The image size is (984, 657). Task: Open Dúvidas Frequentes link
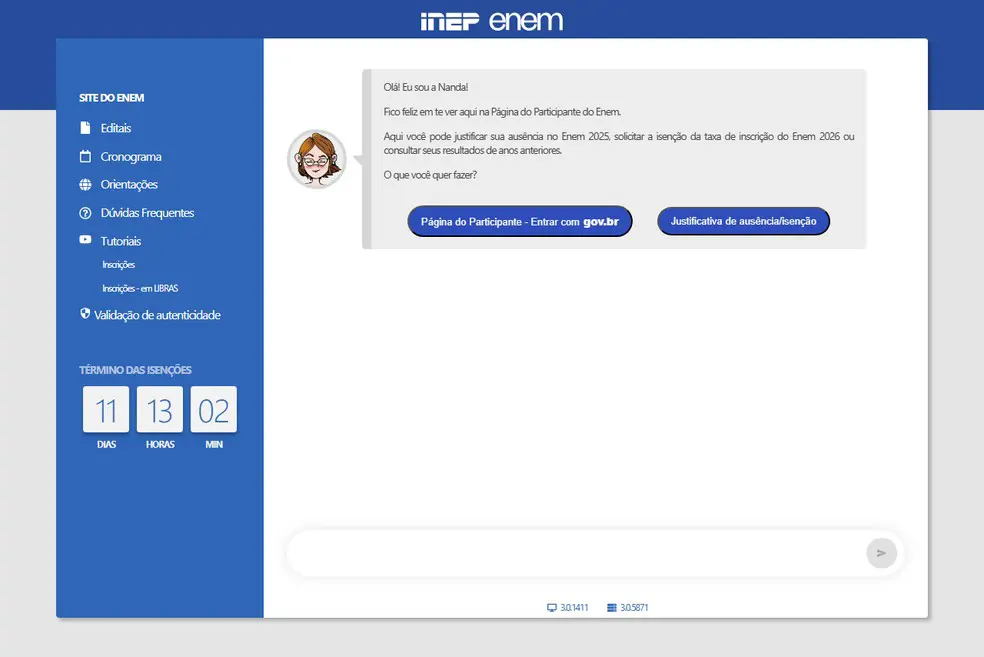147,213
